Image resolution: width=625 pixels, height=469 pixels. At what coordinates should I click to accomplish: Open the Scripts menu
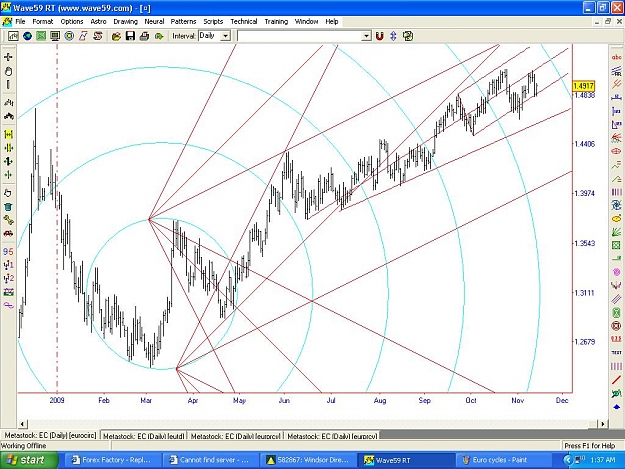click(213, 22)
